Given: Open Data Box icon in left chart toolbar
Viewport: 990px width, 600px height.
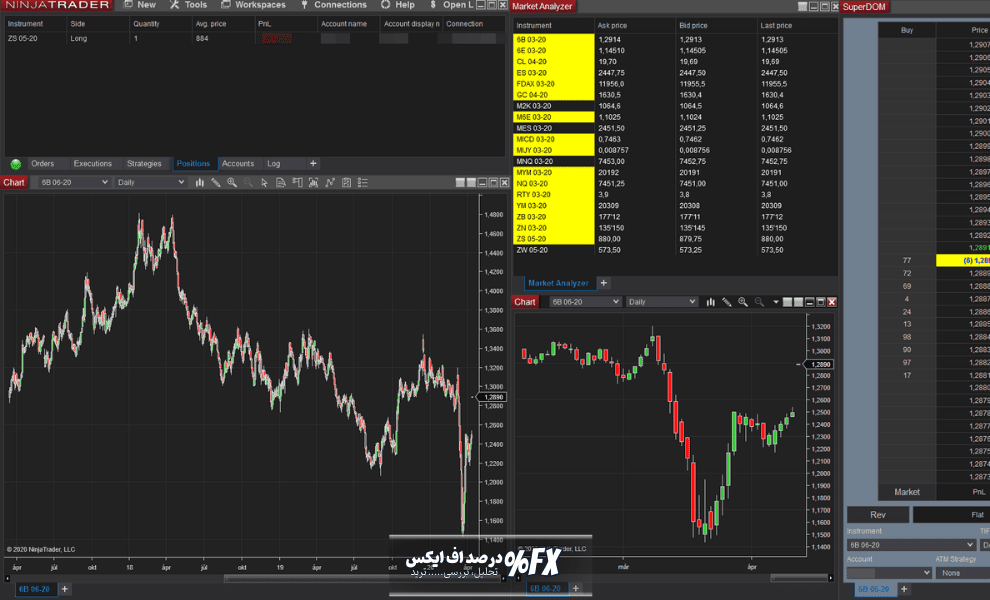Looking at the screenshot, I should [281, 183].
